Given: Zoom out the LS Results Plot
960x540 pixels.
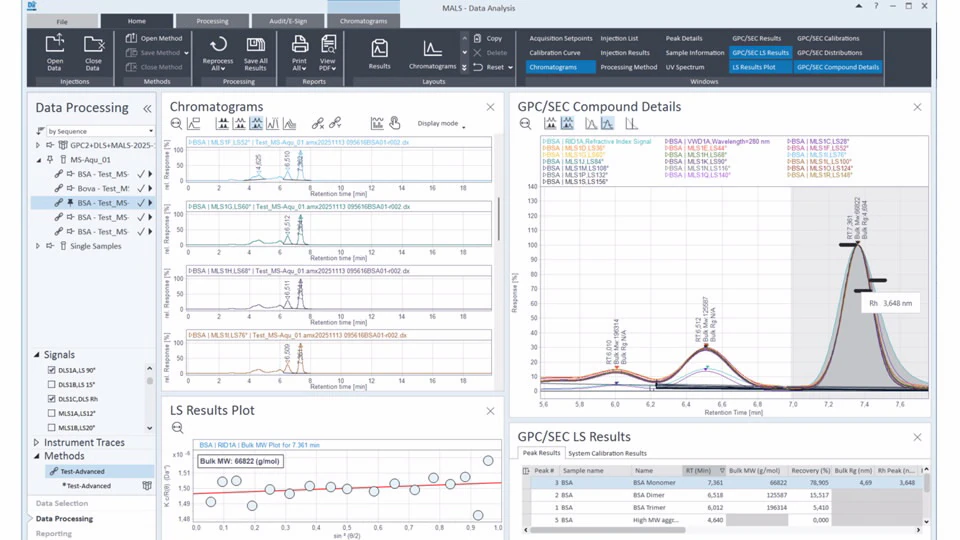Looking at the screenshot, I should click(177, 428).
